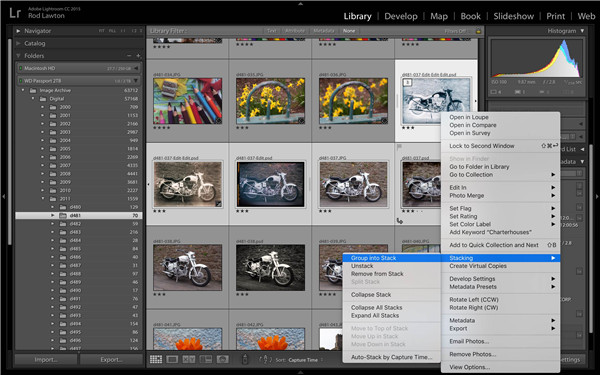Viewport: 600px width, 375px height.
Task: Open Compare view (XY) icon
Action: tap(189, 359)
